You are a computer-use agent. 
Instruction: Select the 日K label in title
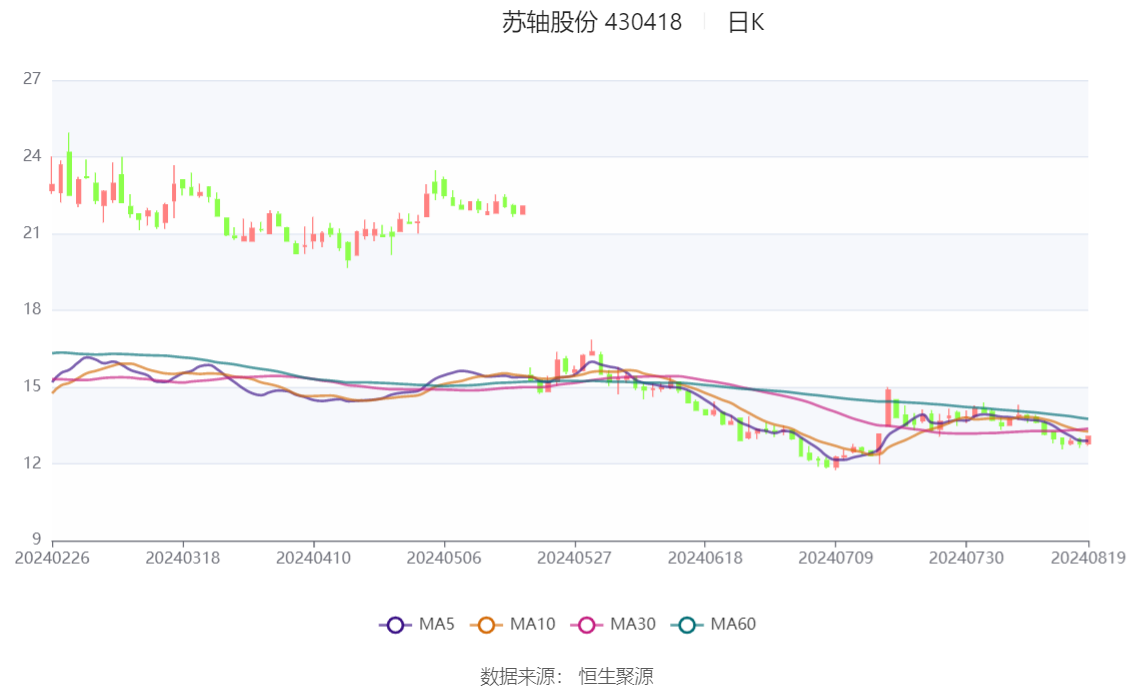(x=746, y=22)
